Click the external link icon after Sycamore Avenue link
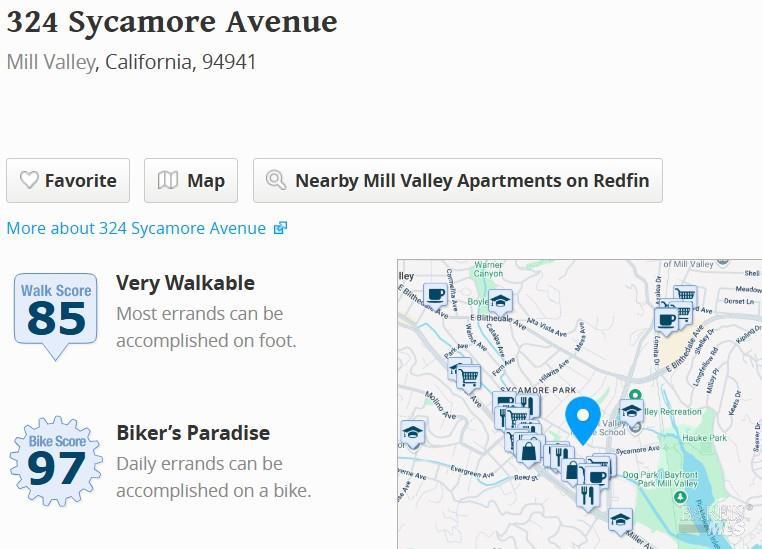The height and width of the screenshot is (549, 762). pyautogui.click(x=280, y=228)
